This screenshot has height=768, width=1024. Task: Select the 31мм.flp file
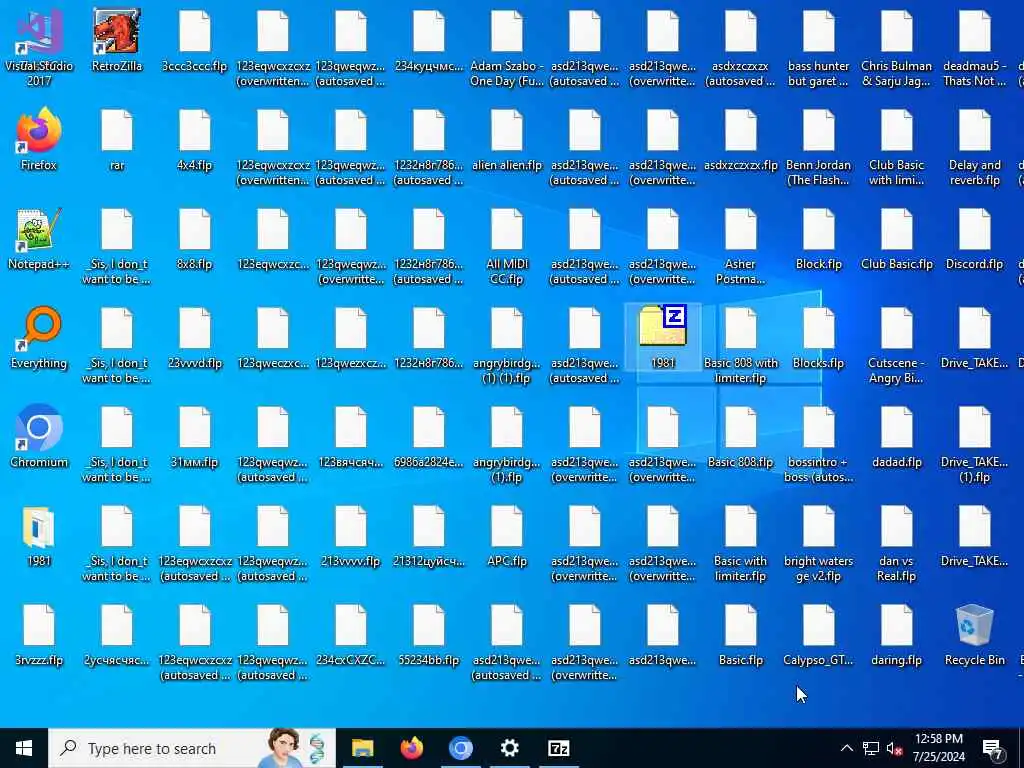click(x=195, y=438)
